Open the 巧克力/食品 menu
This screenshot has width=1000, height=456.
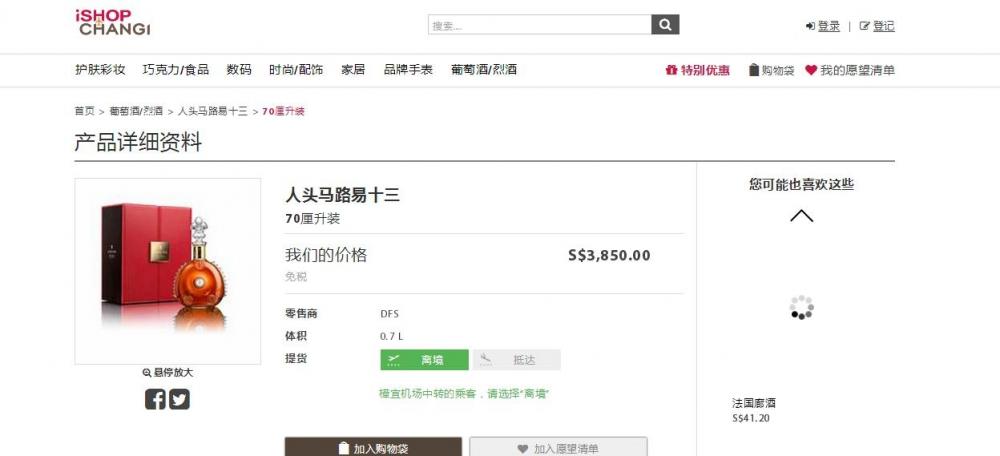176,70
